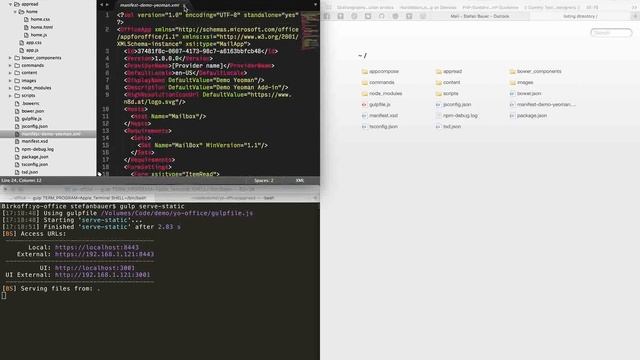Select highlighted manifest-demo-yeoman.xml in sidebar

(48, 134)
